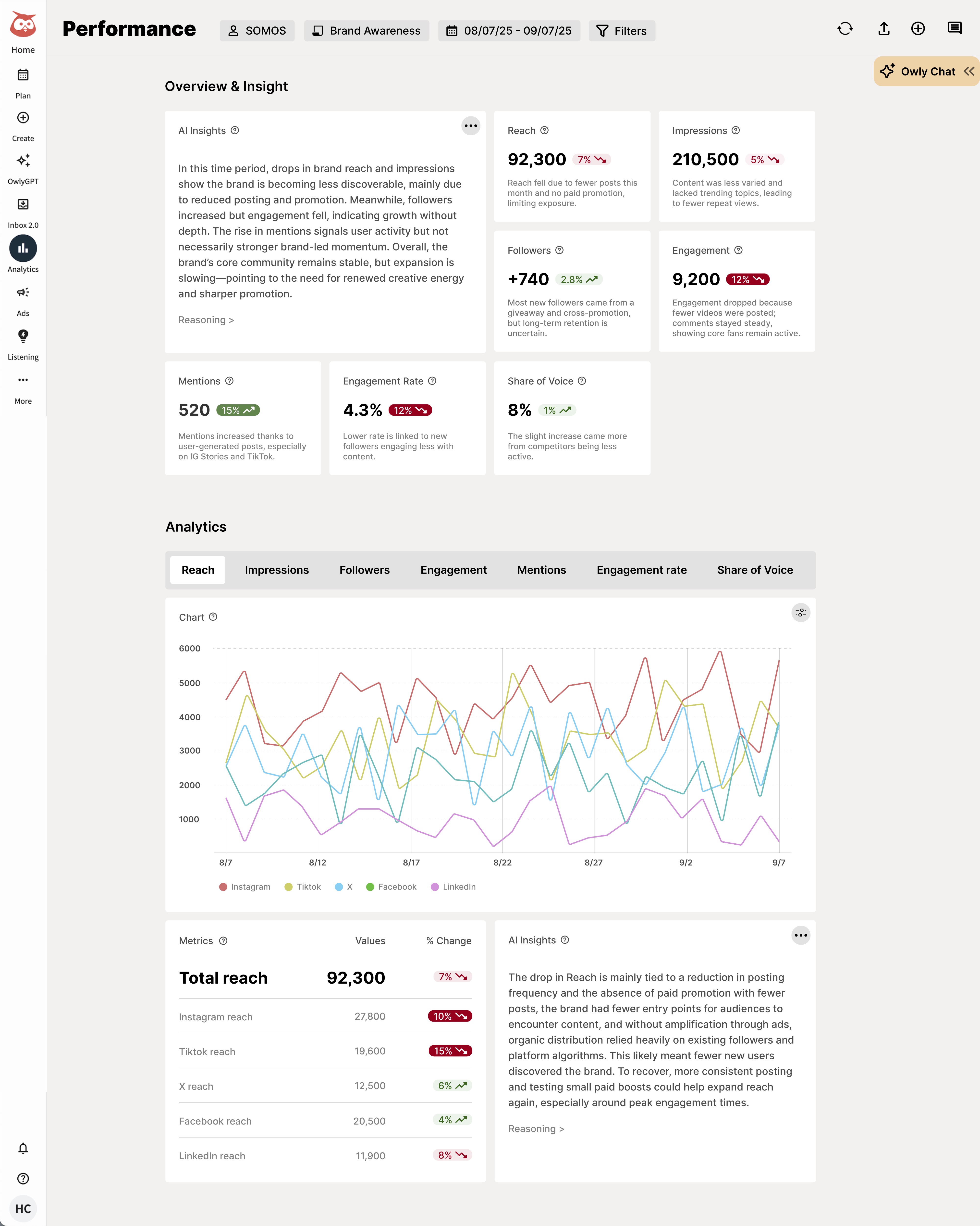Click the refresh data icon
This screenshot has width=980, height=1226.
845,29
